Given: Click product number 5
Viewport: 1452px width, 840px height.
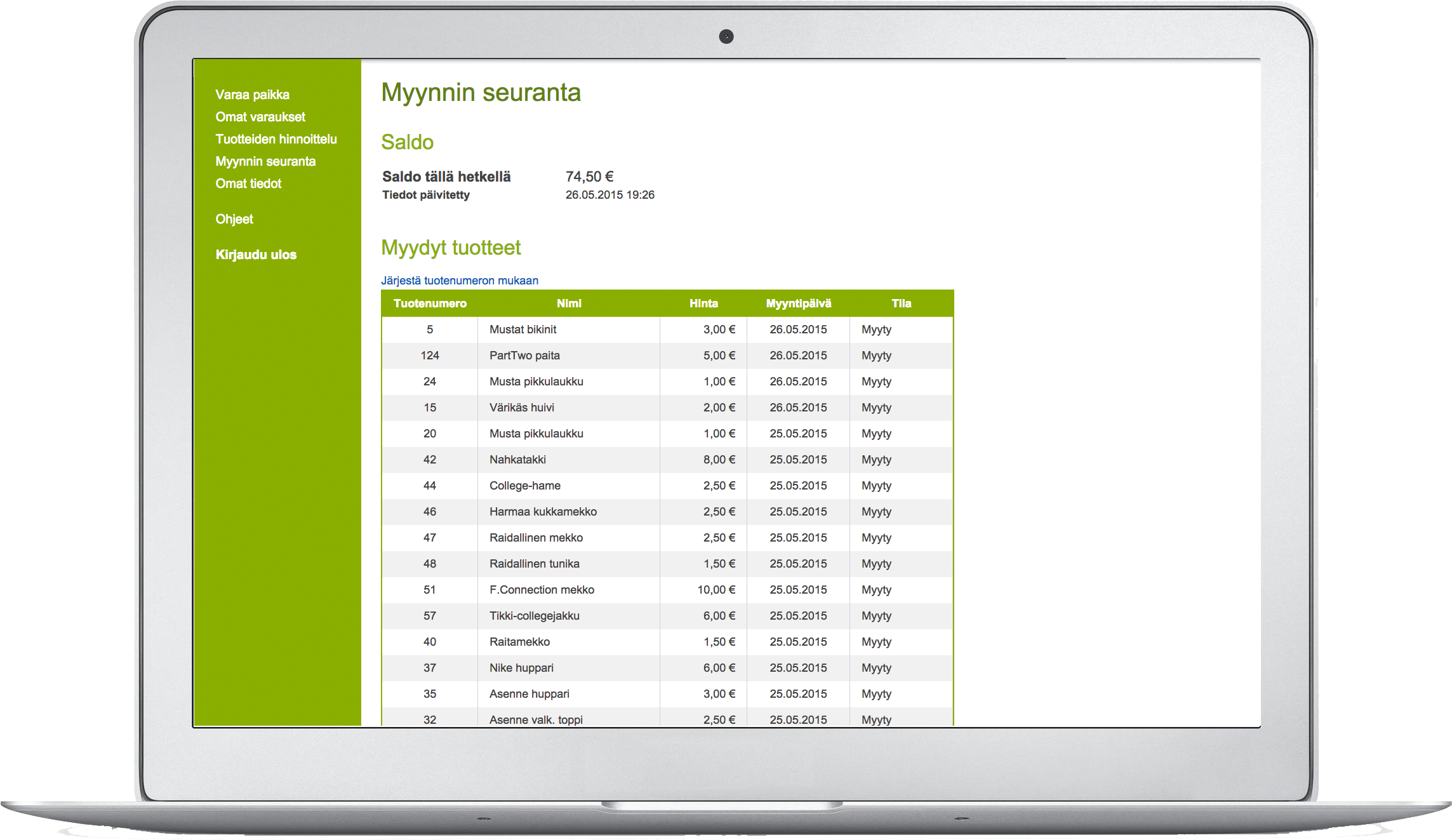Looking at the screenshot, I should coord(430,330).
